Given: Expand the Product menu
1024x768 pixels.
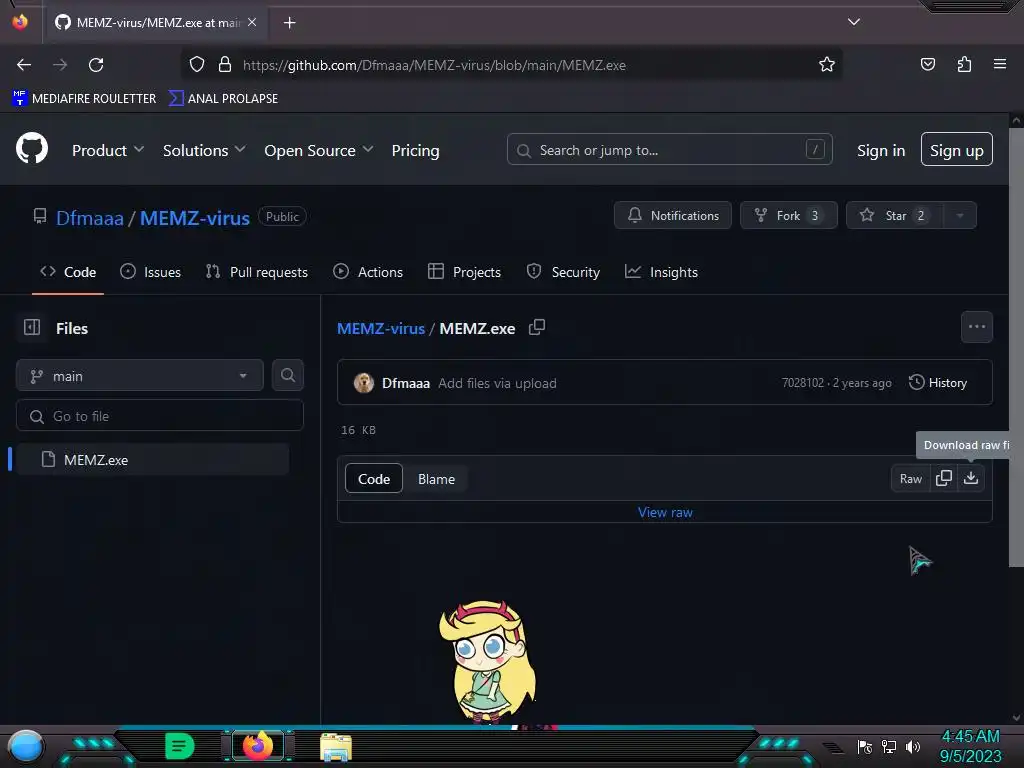Looking at the screenshot, I should (x=108, y=150).
